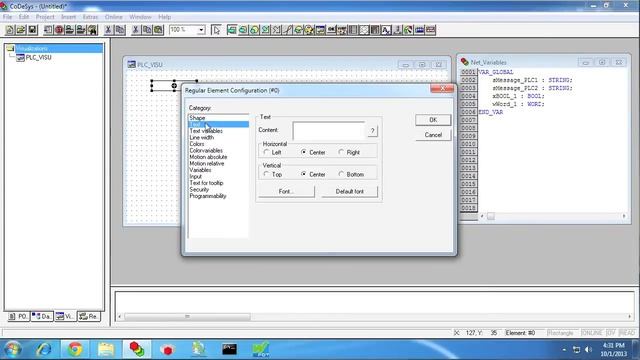
Task: Click the New file toolbar icon
Action: pos(10,30)
